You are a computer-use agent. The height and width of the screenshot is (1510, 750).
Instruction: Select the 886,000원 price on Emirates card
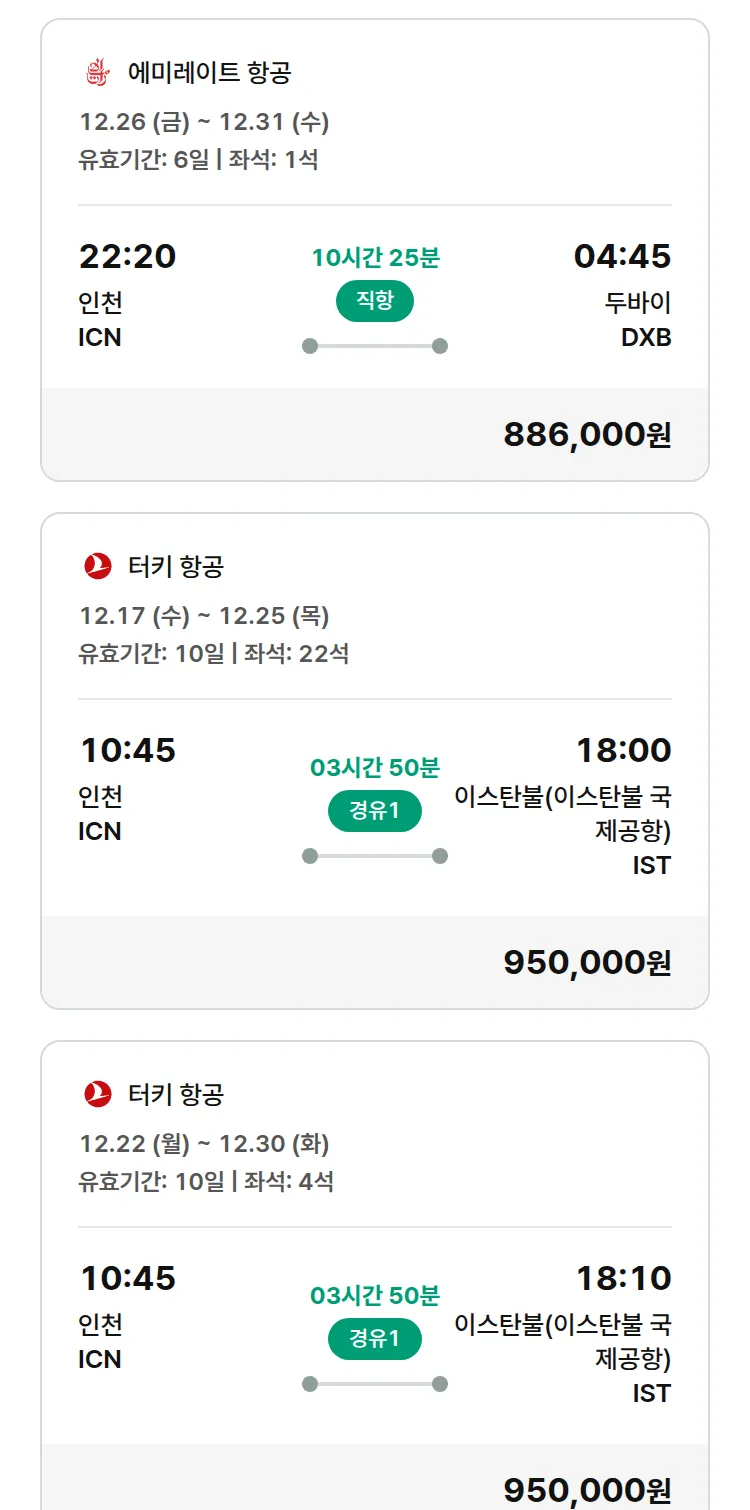tap(587, 435)
